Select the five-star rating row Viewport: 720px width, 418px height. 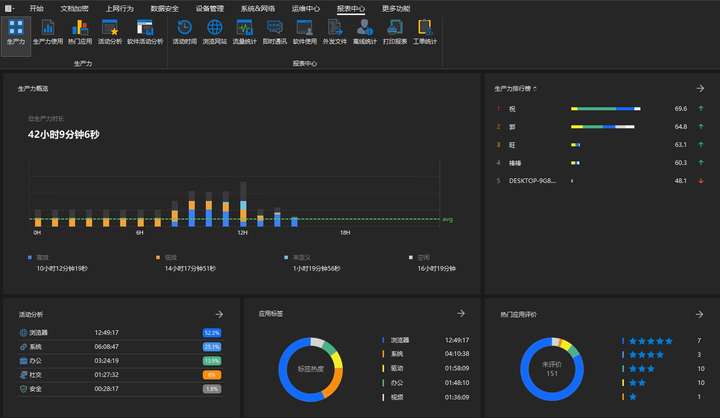click(x=662, y=340)
